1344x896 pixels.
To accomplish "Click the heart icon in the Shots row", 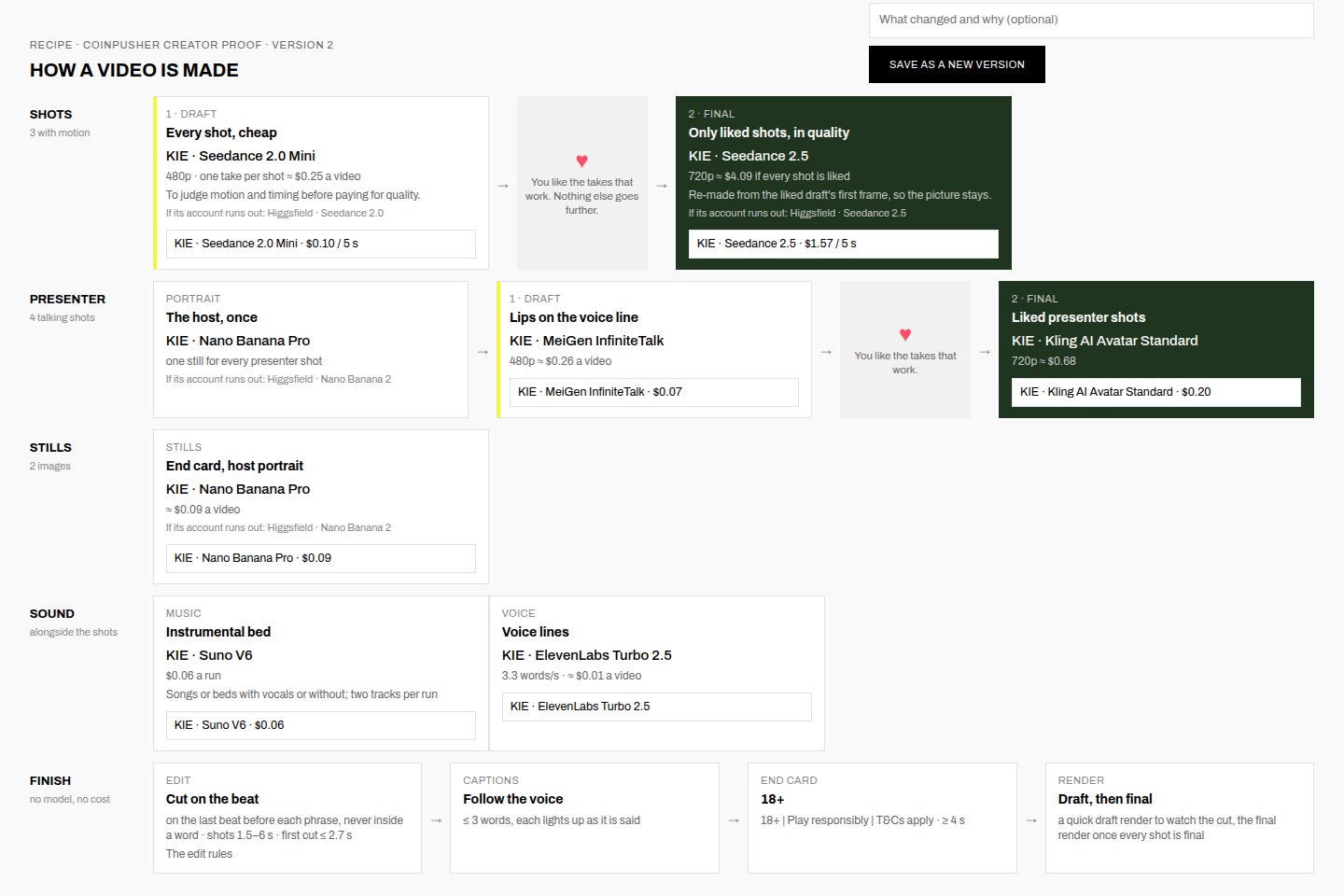I will click(x=581, y=161).
